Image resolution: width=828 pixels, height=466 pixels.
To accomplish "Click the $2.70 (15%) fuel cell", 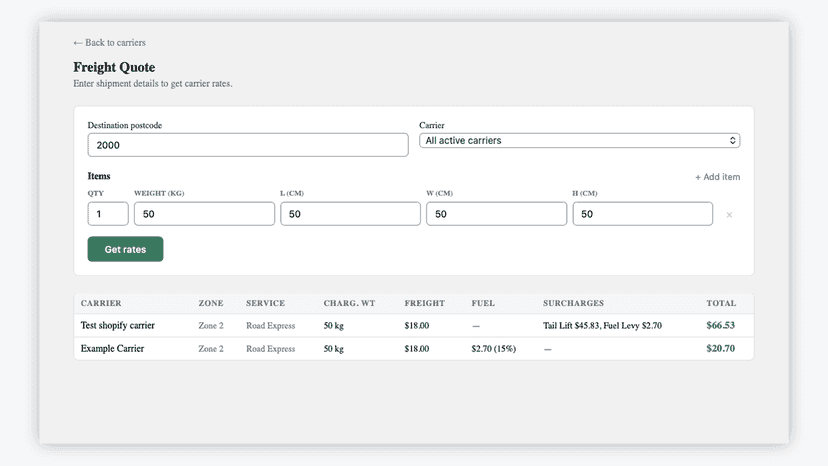I will tap(494, 349).
